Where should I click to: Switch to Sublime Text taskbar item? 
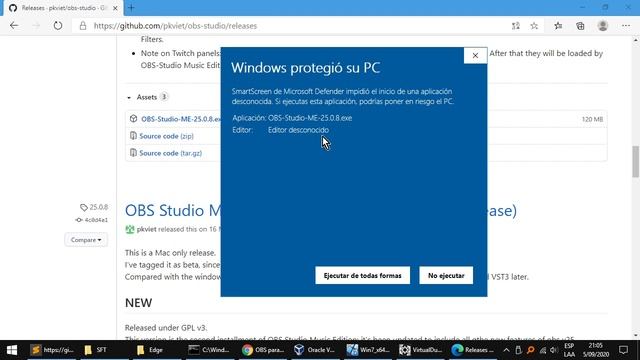(x=53, y=350)
